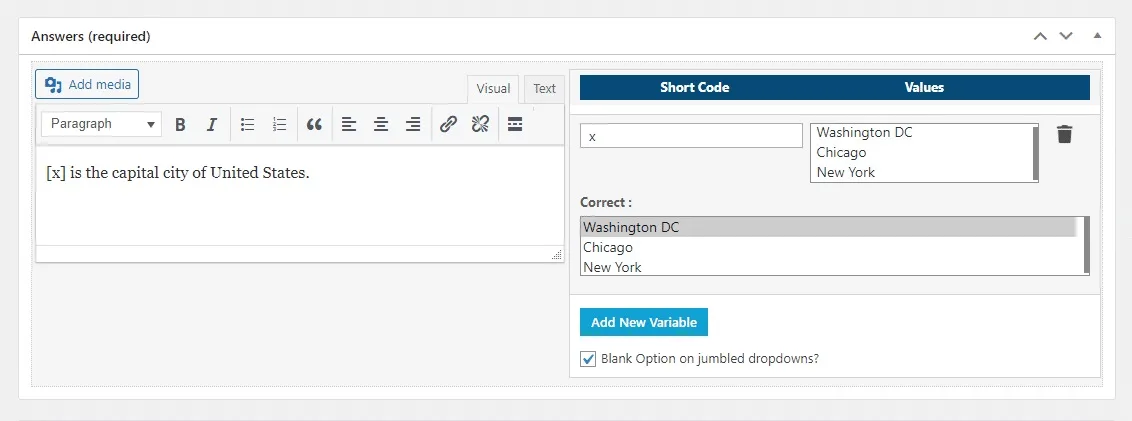The image size is (1132, 421).
Task: Switch to the Visual editor tab
Action: (x=493, y=89)
